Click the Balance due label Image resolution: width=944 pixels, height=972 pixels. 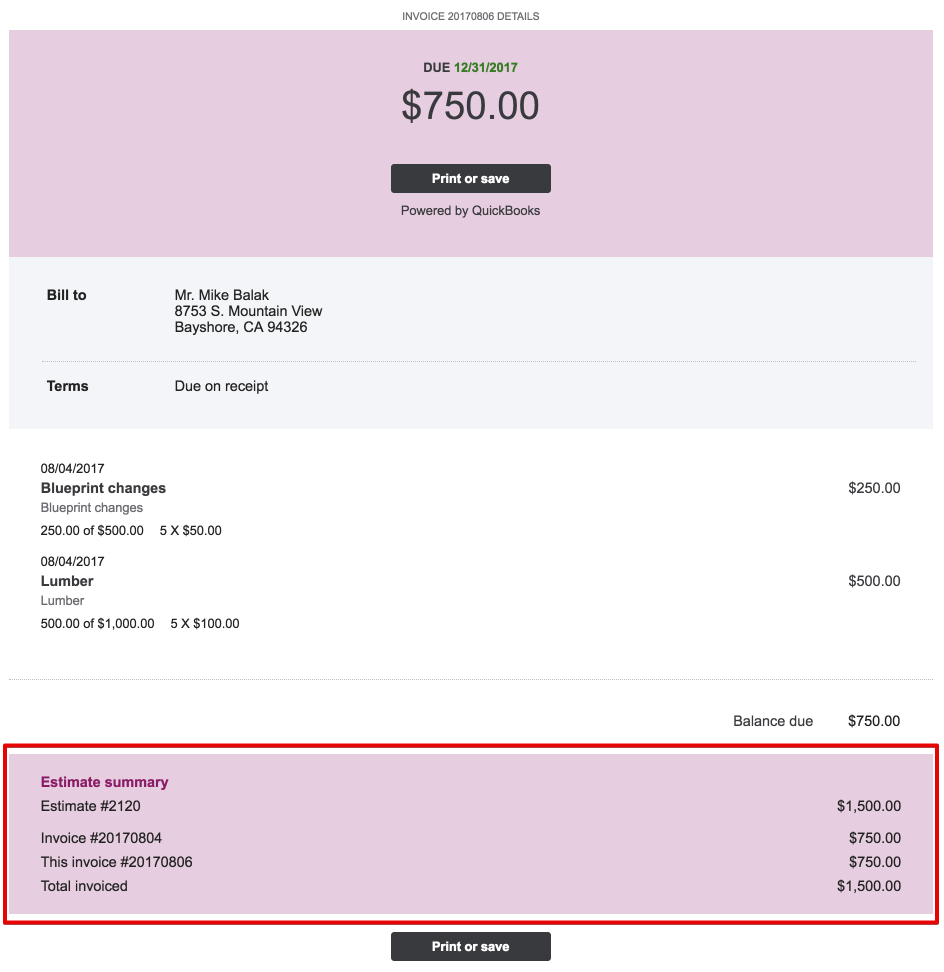[773, 721]
